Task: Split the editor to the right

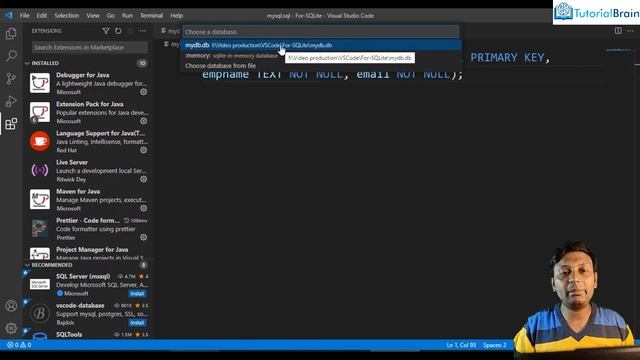Action: tap(618, 31)
